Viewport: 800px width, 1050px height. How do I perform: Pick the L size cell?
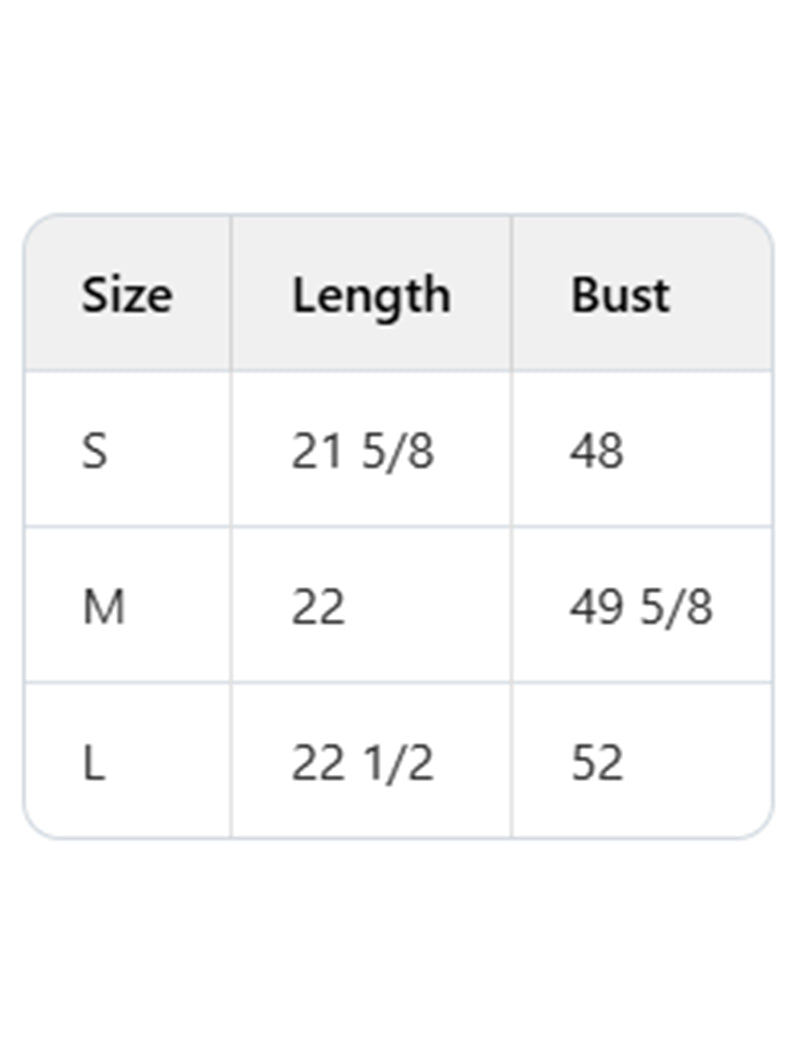[x=93, y=763]
